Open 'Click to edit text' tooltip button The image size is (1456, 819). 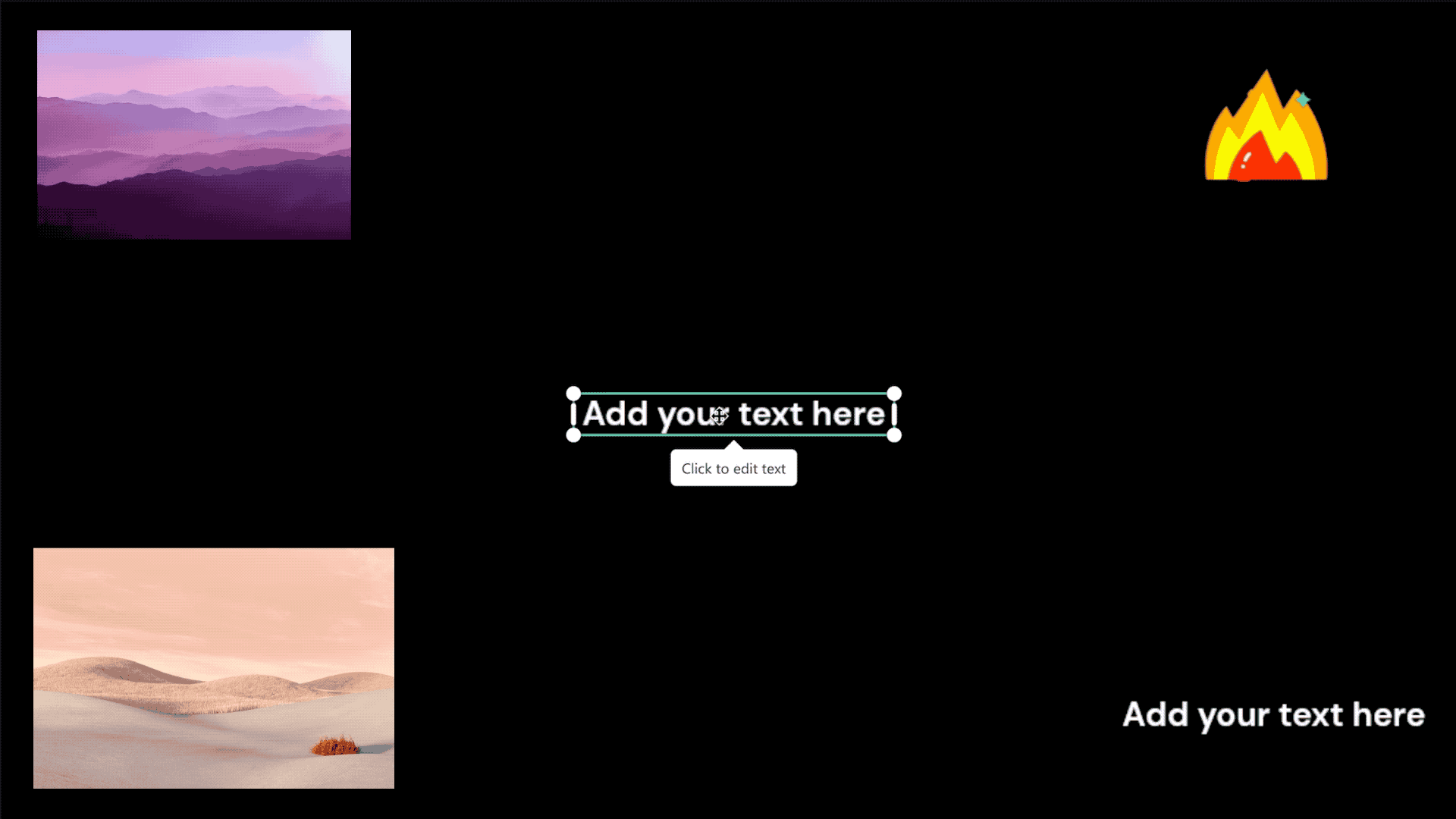(732, 468)
